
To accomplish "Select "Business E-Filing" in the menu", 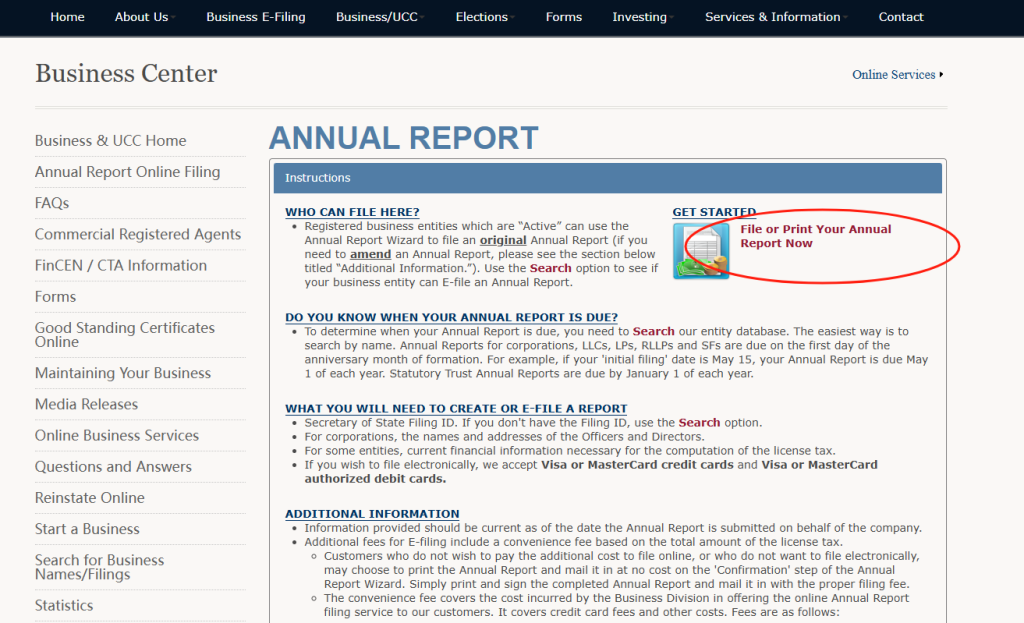I will (x=256, y=17).
